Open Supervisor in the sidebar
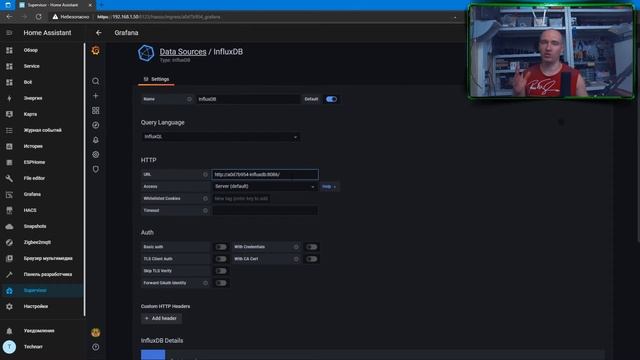 (x=42, y=291)
